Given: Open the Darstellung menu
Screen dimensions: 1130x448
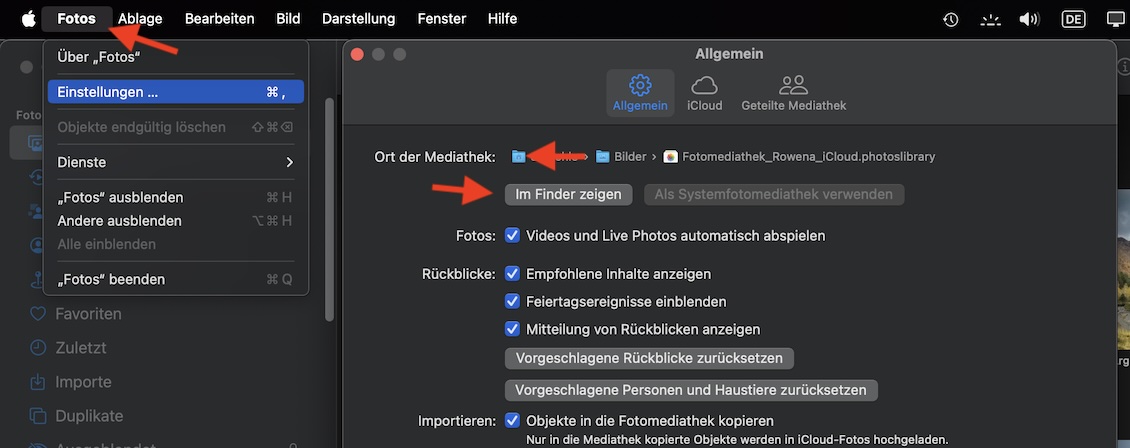Looking at the screenshot, I should point(359,18).
